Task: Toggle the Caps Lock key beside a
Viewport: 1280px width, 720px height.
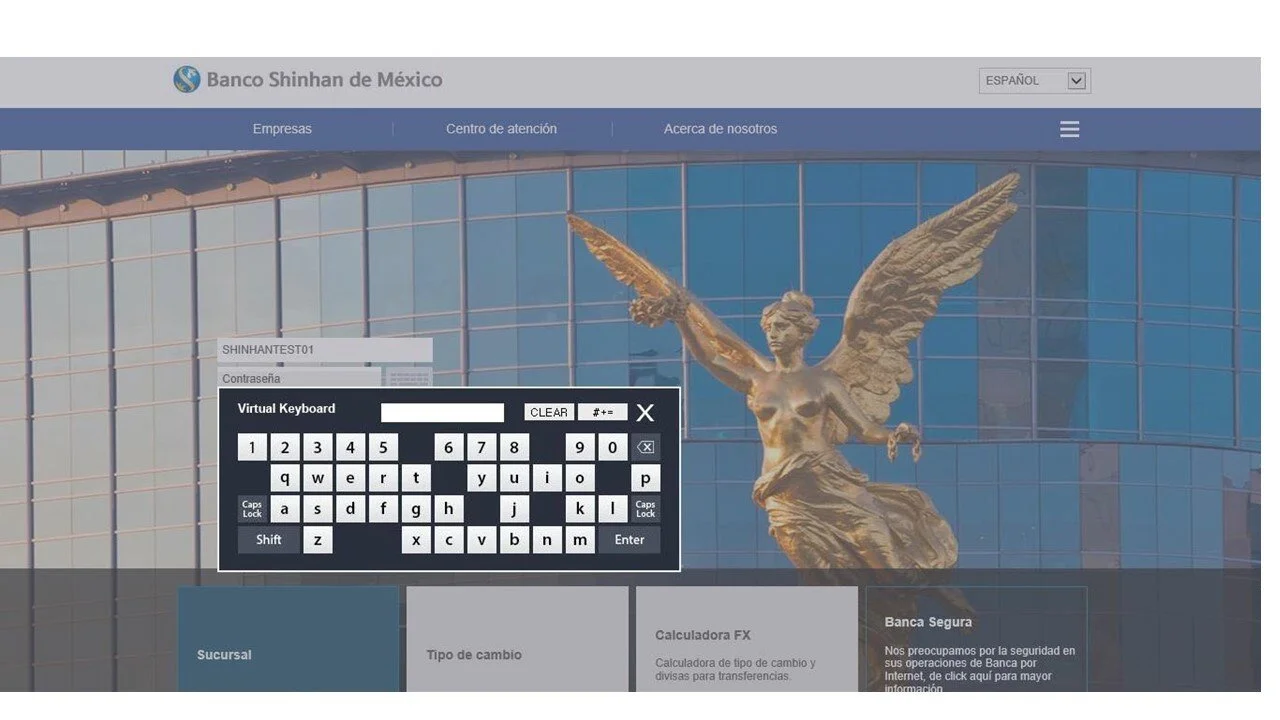Action: 252,509
